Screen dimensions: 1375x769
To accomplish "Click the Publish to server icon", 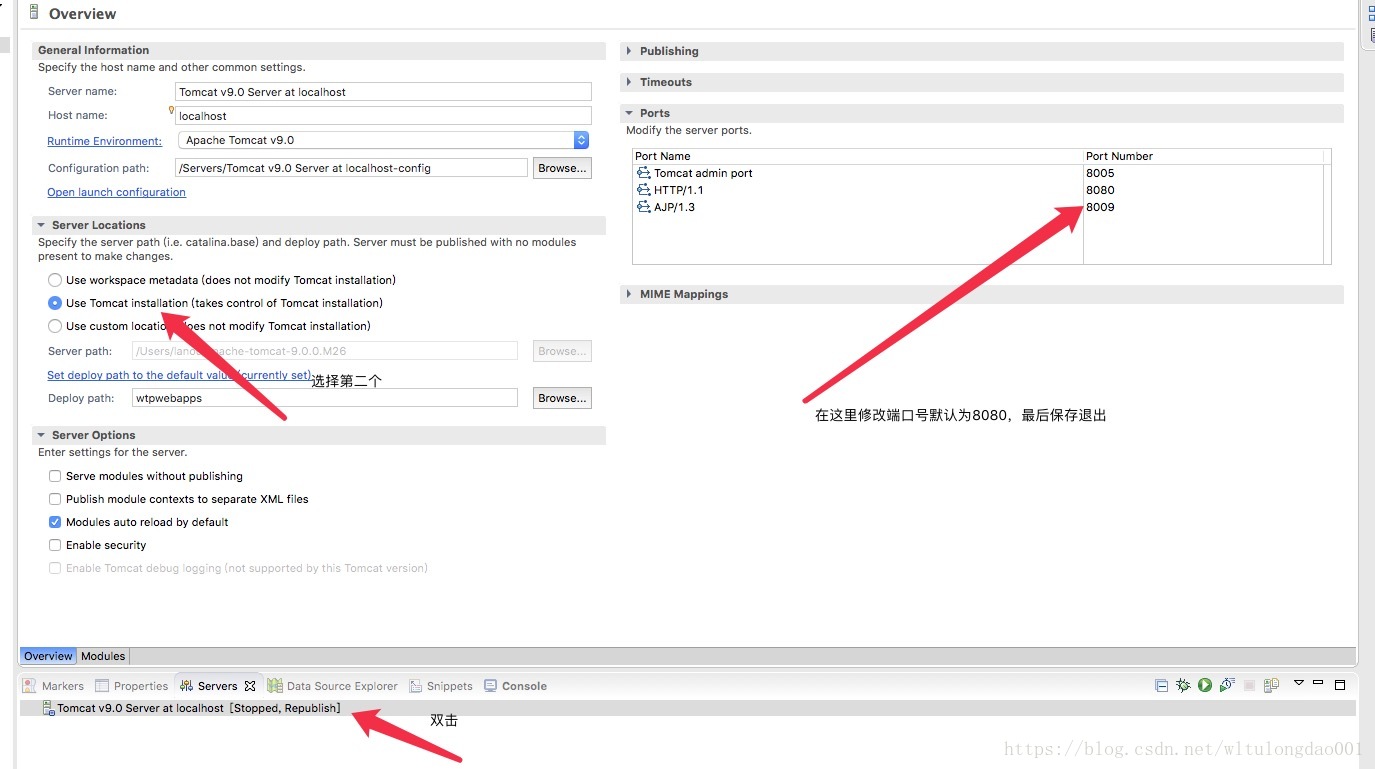I will coord(1271,685).
